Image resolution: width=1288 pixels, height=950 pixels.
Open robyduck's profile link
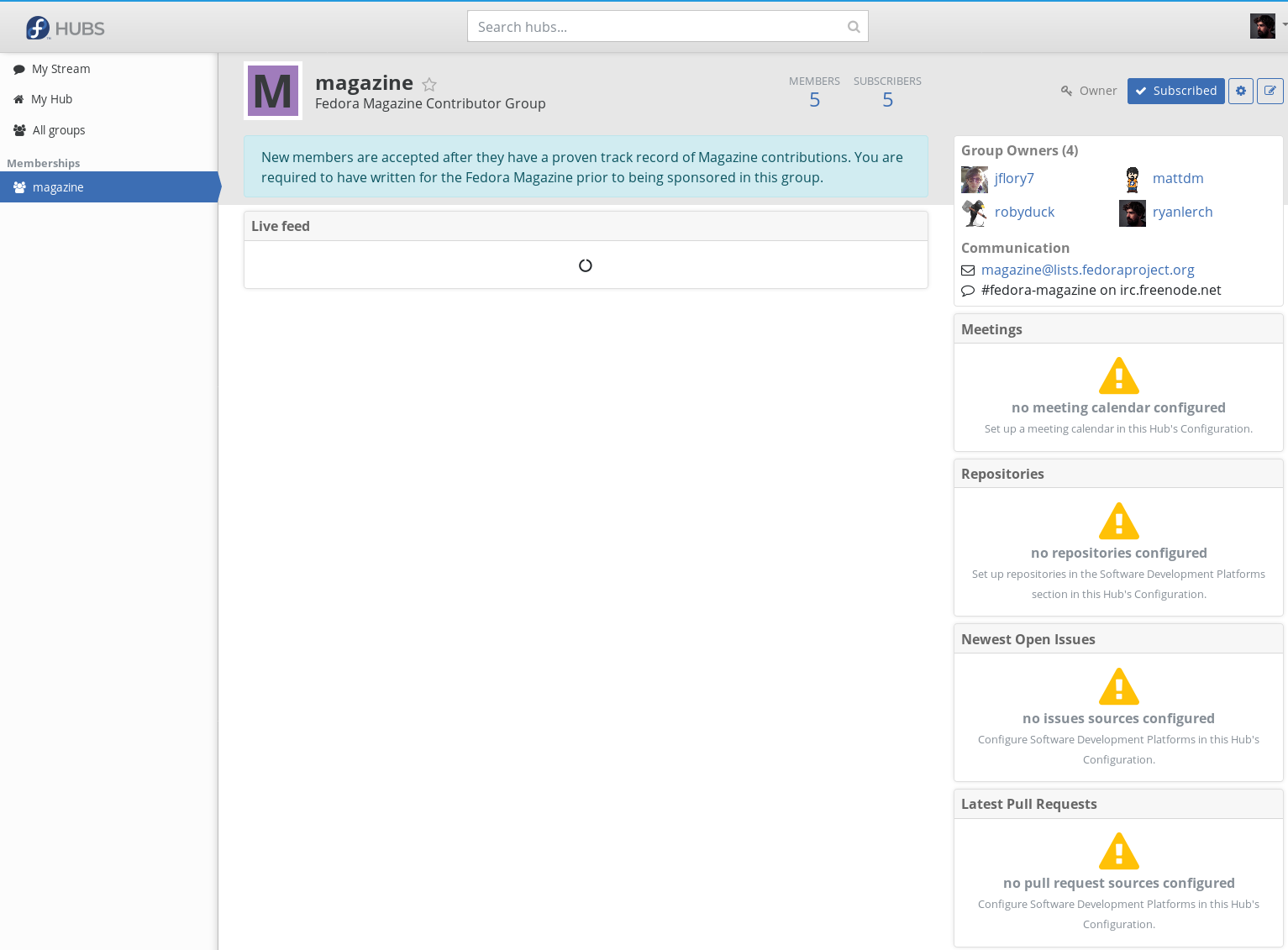pyautogui.click(x=1024, y=212)
